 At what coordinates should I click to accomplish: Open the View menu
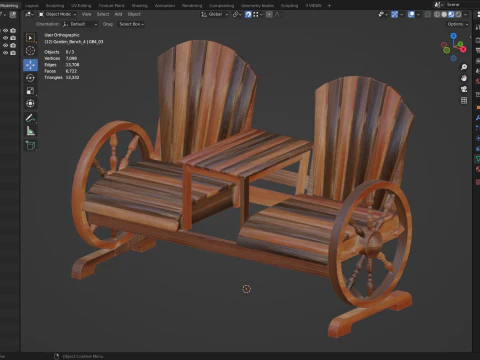[x=86, y=14]
